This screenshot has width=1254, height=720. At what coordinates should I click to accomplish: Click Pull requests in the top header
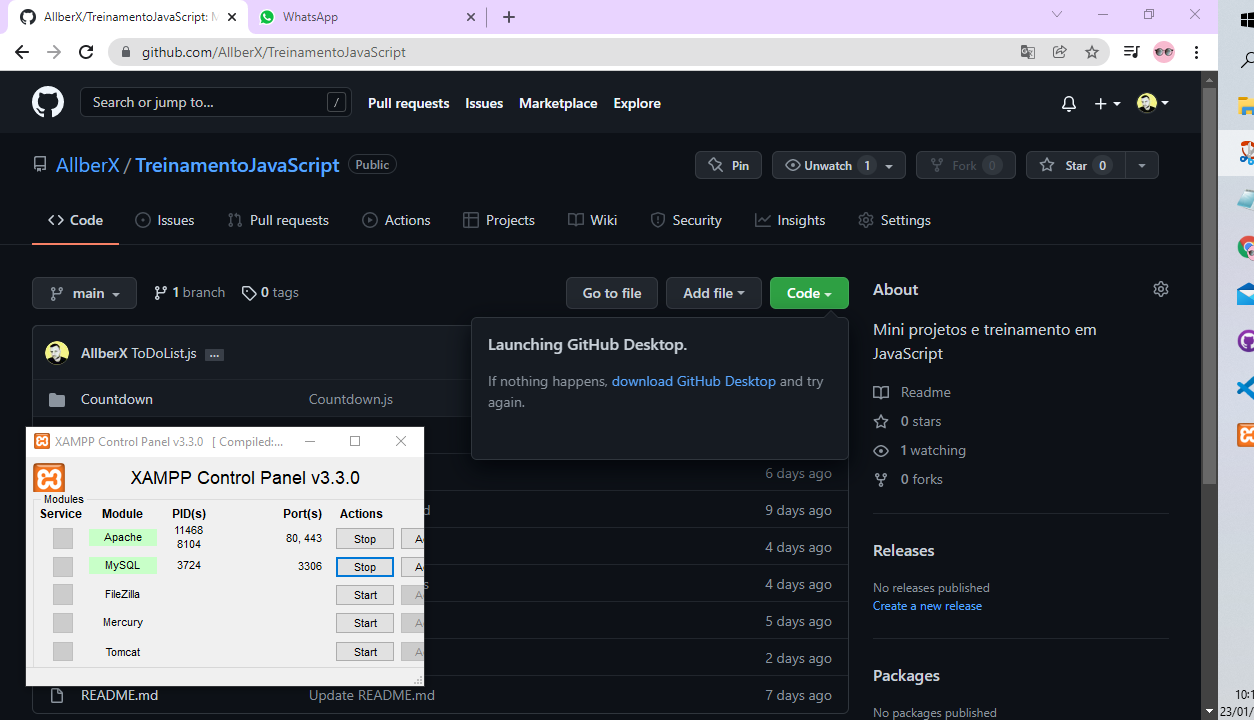point(408,103)
